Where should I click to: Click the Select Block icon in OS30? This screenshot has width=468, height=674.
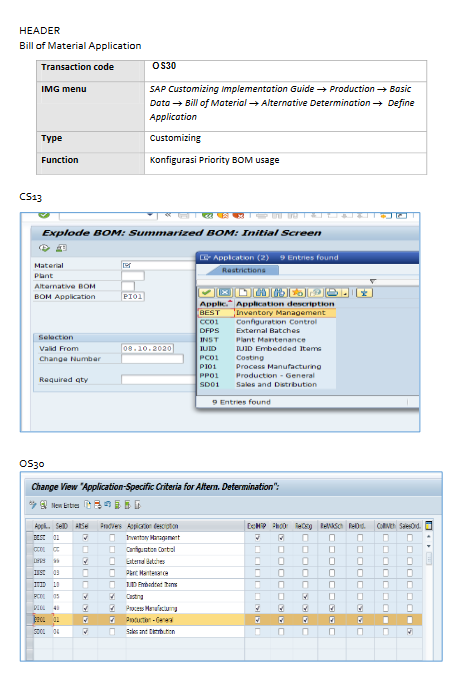tap(127, 505)
